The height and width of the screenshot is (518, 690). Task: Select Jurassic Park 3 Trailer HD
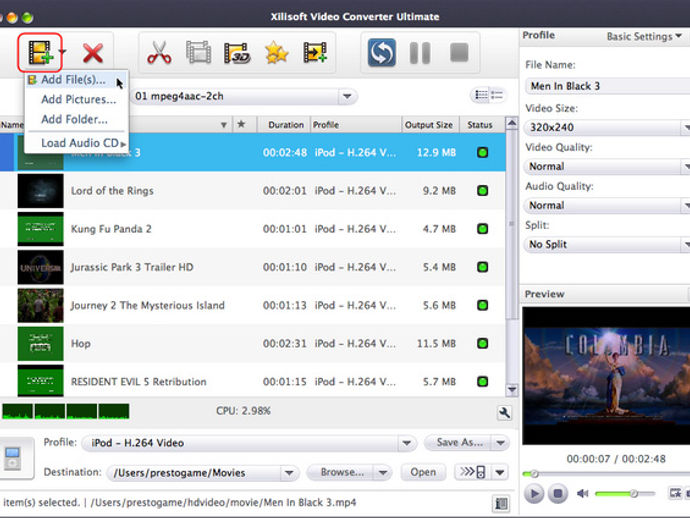pos(253,267)
